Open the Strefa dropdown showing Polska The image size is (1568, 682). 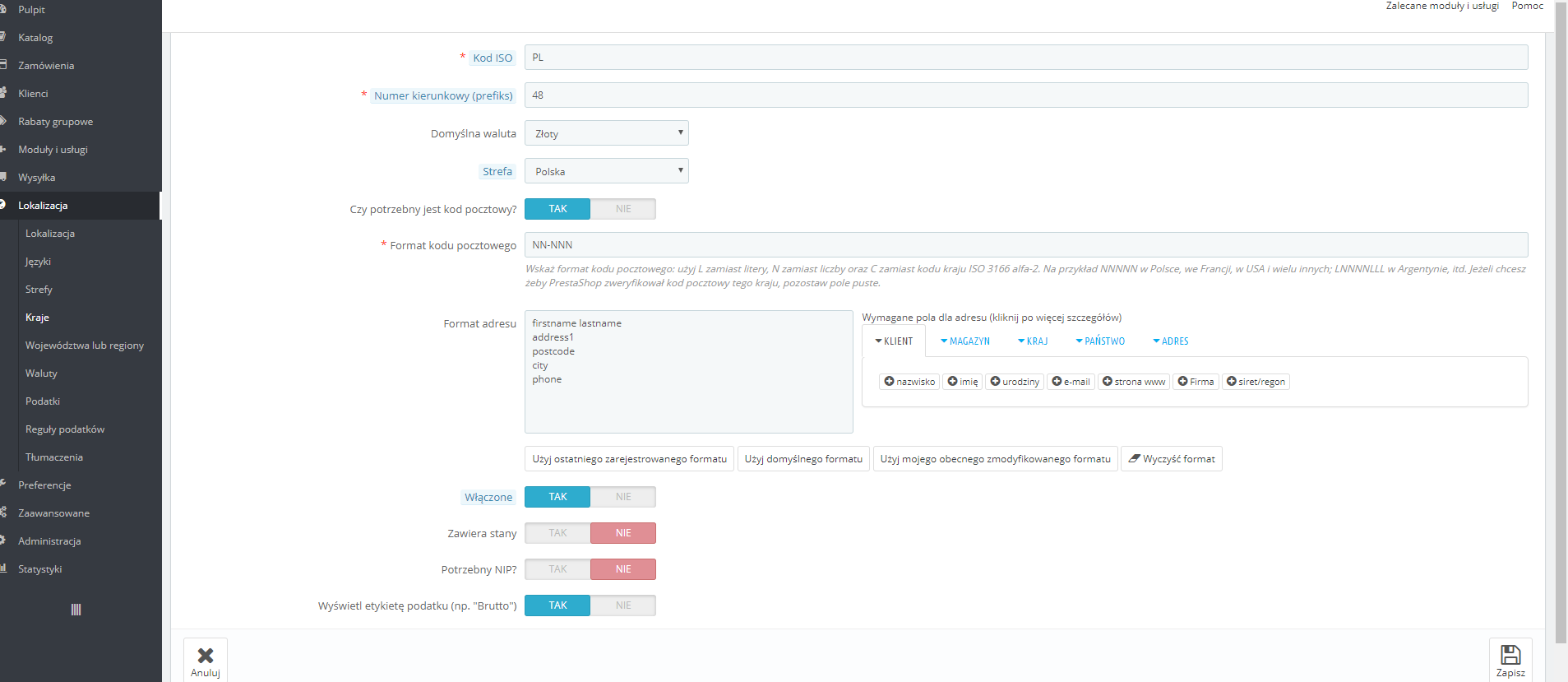click(607, 171)
